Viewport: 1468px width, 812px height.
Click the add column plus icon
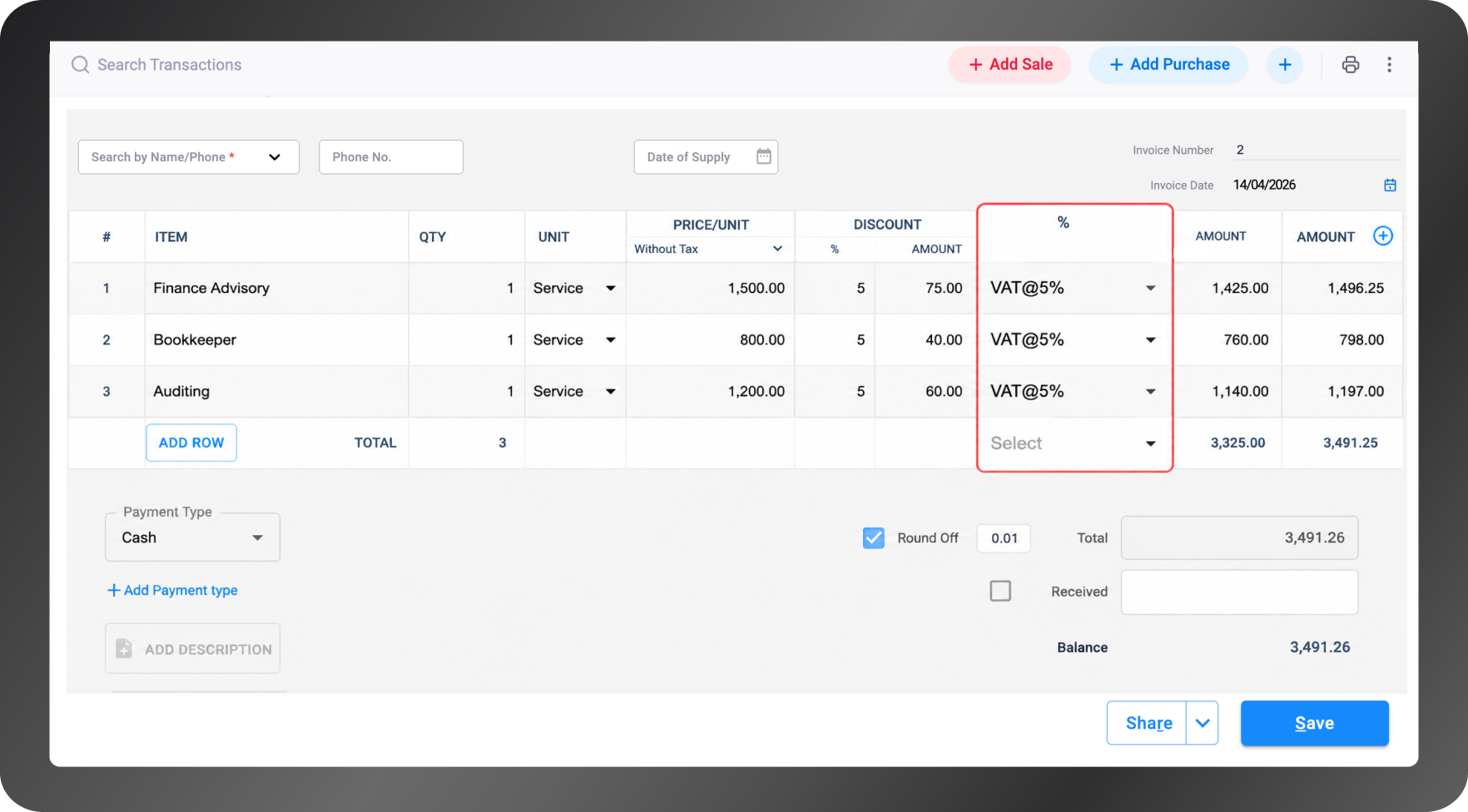click(1383, 236)
